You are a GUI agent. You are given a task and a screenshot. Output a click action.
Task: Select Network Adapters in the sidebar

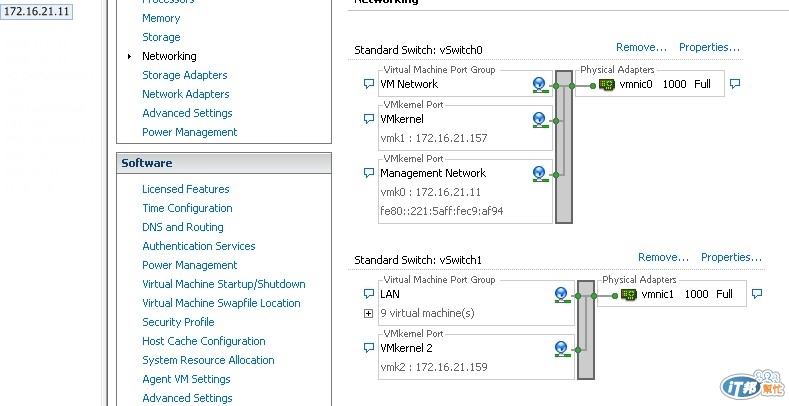(185, 94)
